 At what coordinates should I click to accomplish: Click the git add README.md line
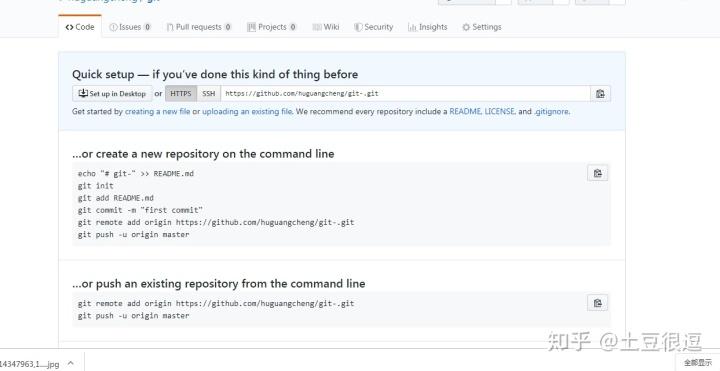[x=116, y=198]
